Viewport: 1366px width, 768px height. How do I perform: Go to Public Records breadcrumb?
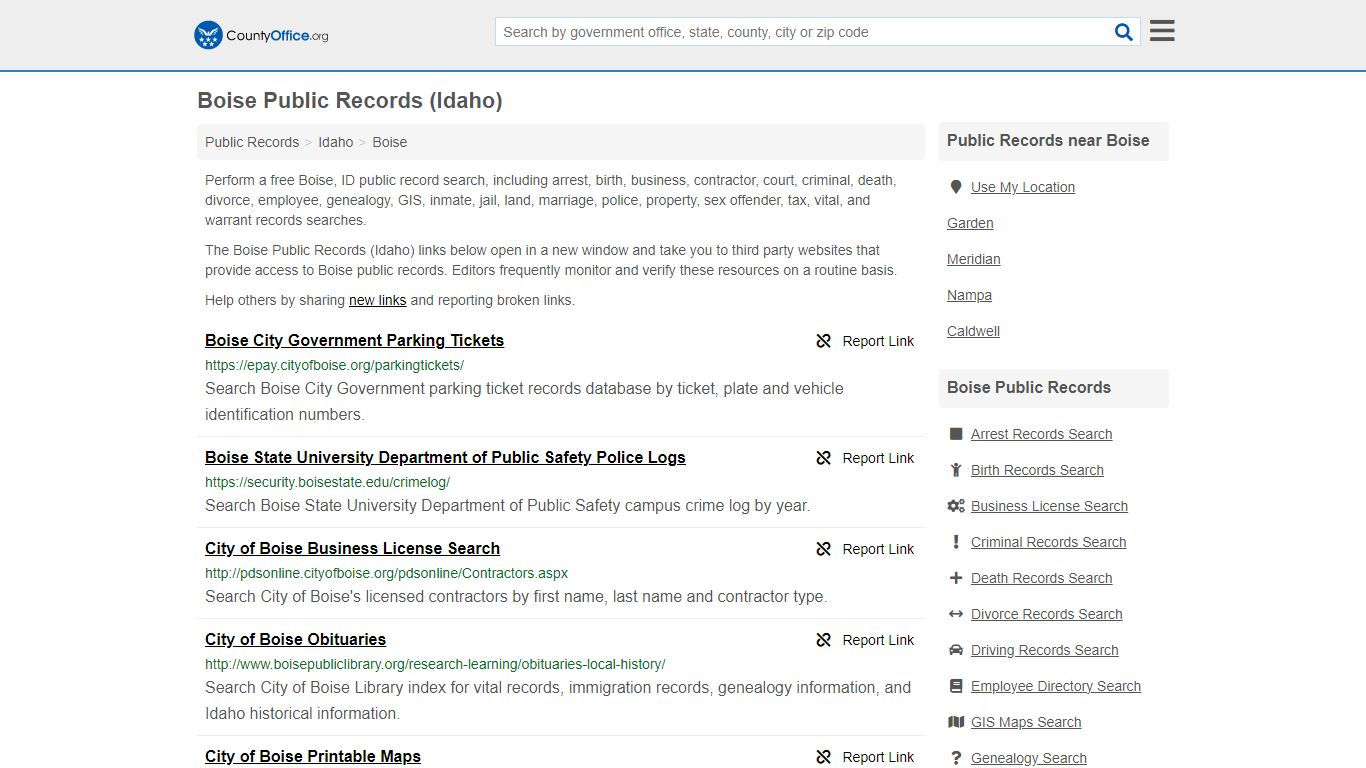[252, 142]
